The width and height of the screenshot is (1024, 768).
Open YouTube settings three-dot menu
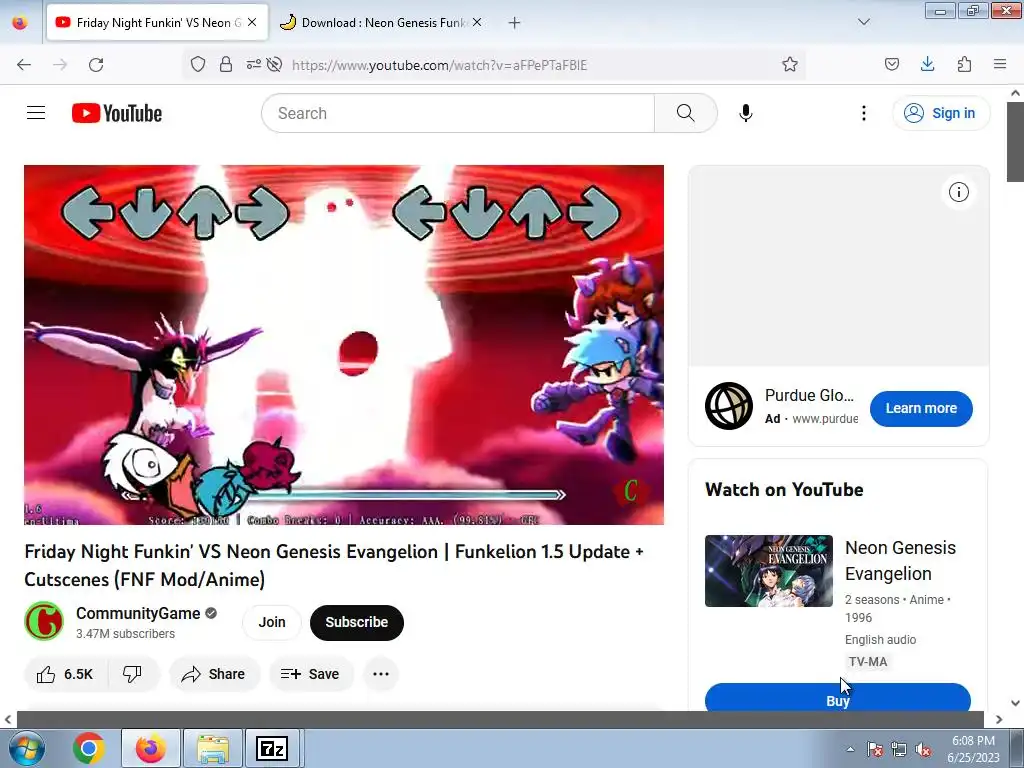pyautogui.click(x=863, y=113)
